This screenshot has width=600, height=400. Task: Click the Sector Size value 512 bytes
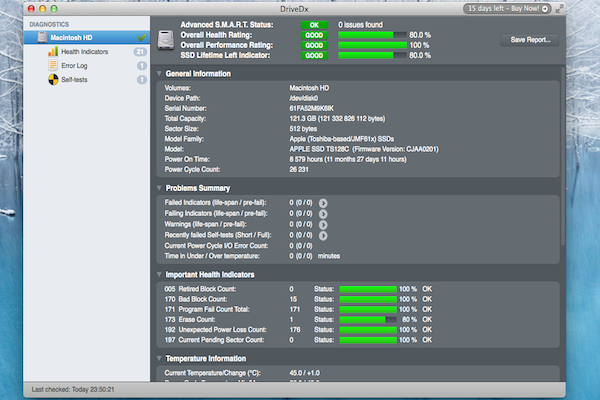303,129
